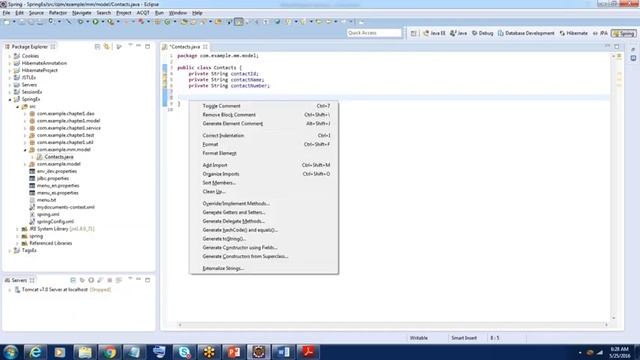Open PowerPoint from taskbar
This screenshot has height=360, width=640.
tap(233, 352)
